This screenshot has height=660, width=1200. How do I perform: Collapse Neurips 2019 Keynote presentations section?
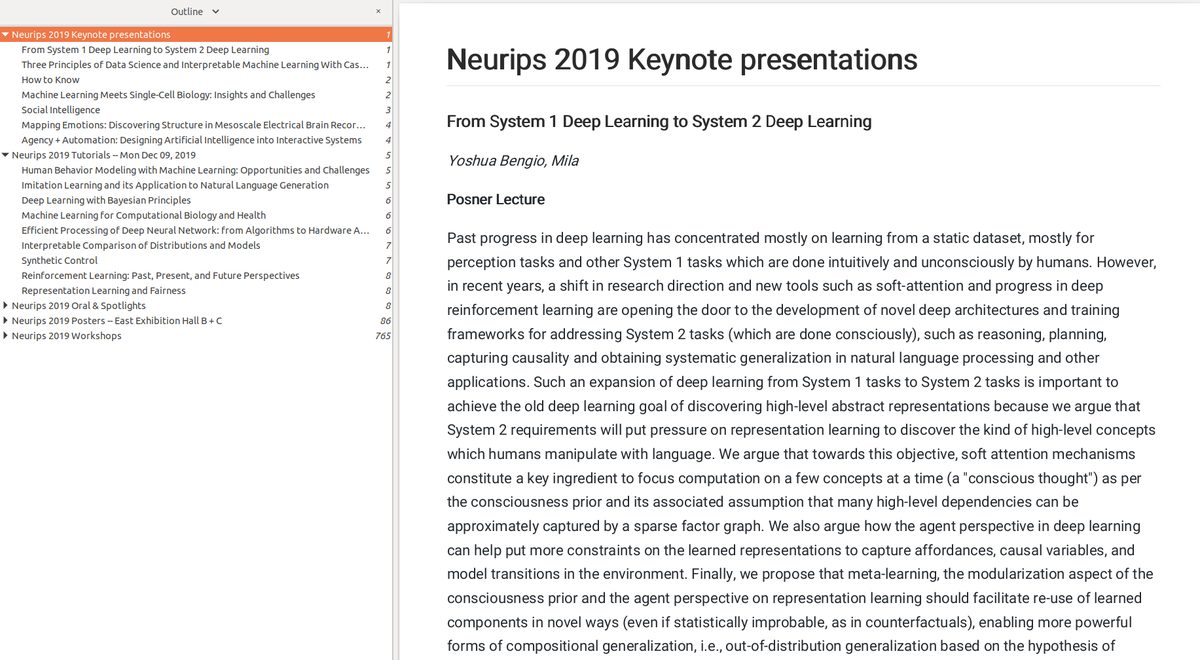[x=6, y=35]
